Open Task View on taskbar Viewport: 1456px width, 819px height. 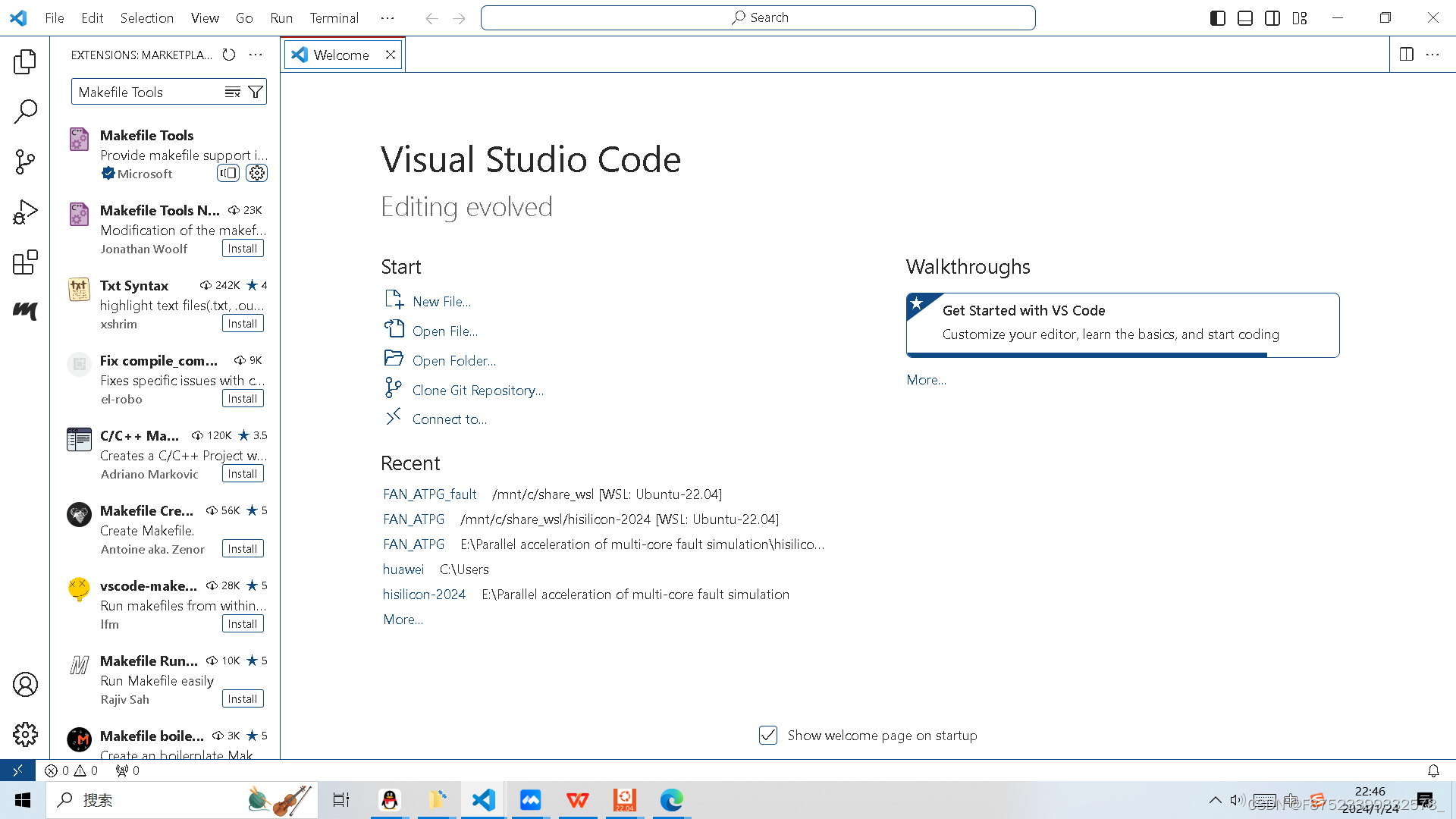341,800
